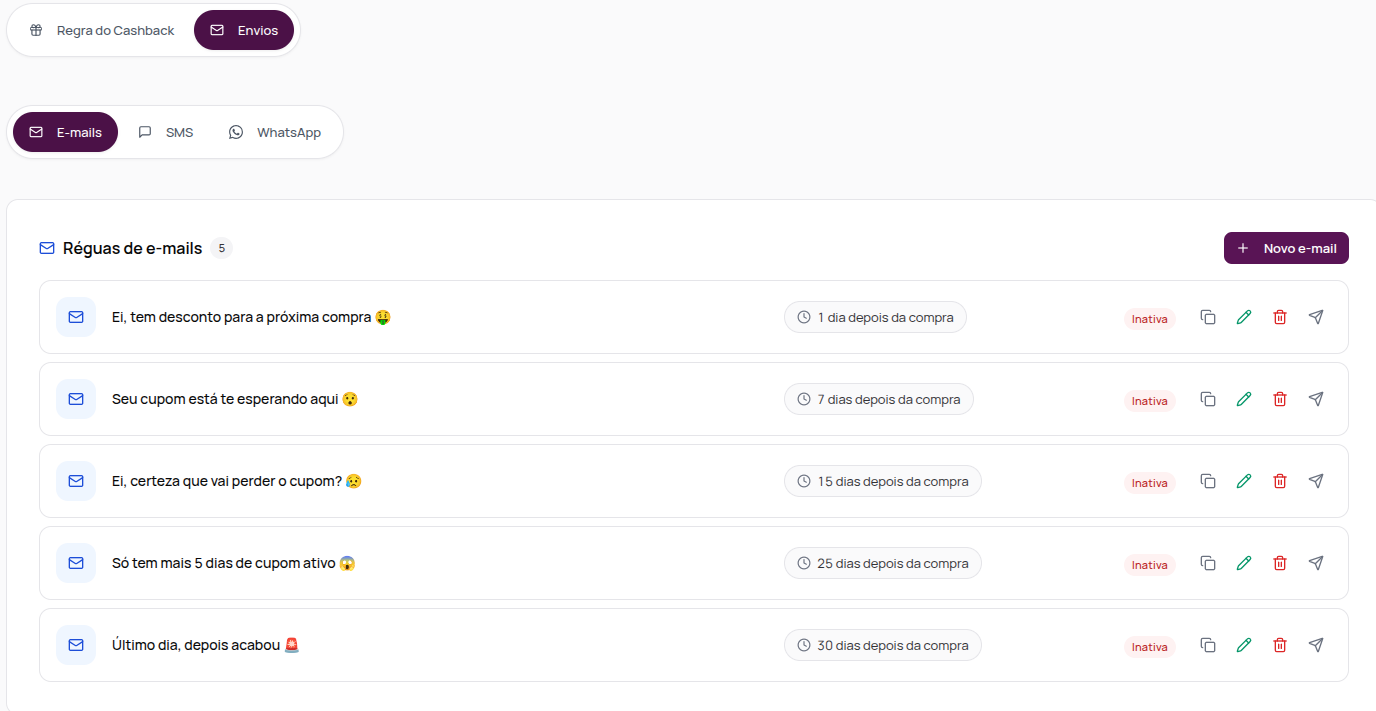
Task: Open the 'Último dia, depois acabou' title
Action: point(206,645)
